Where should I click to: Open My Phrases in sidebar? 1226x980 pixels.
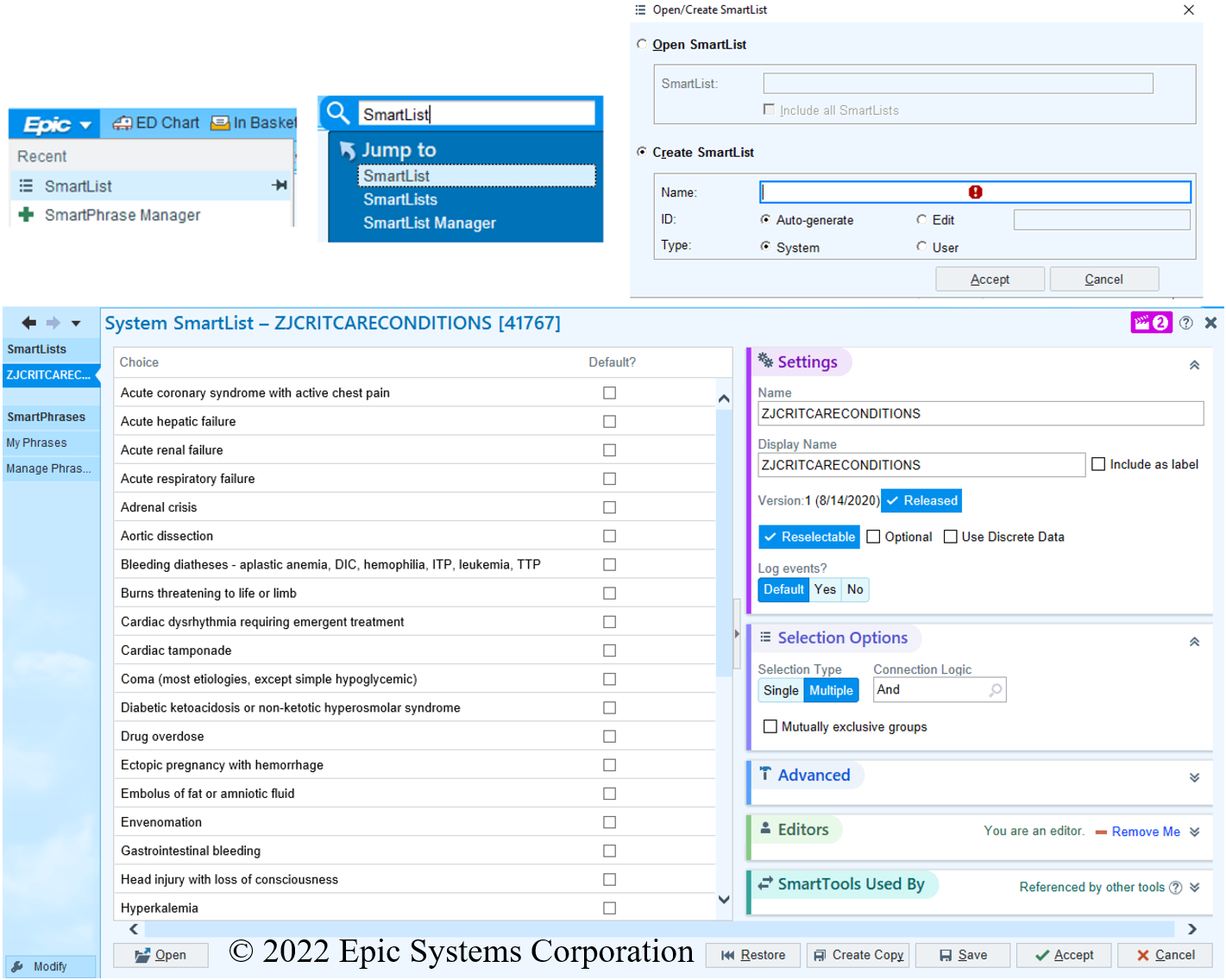pos(36,443)
